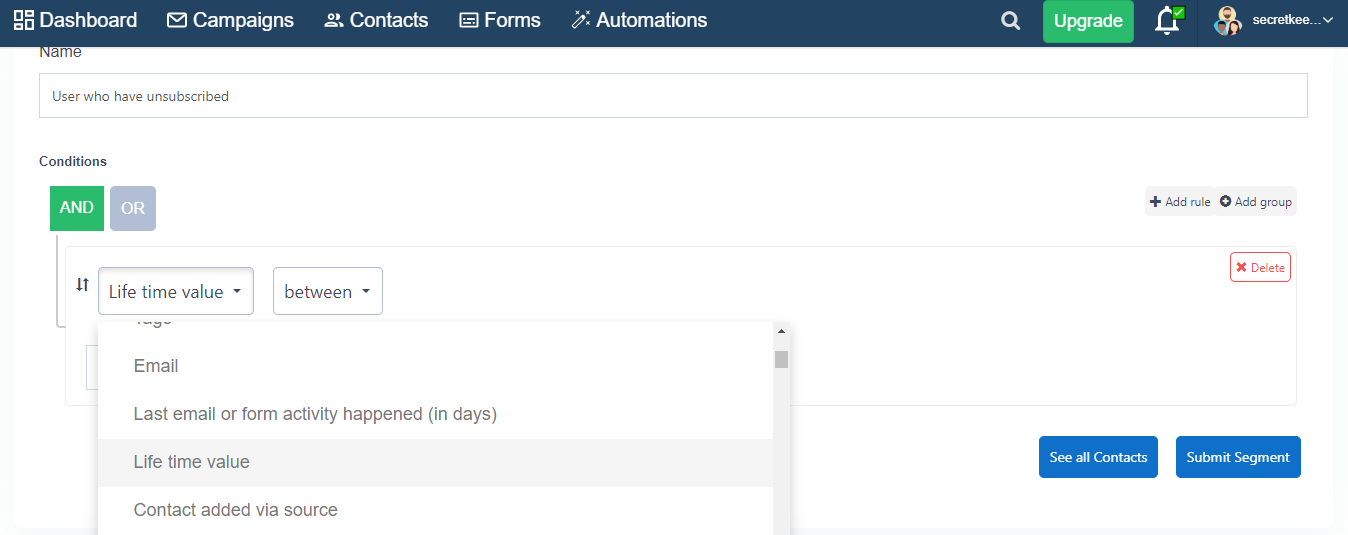Image resolution: width=1348 pixels, height=535 pixels.
Task: Click the Dashboard grid icon
Action: click(24, 20)
